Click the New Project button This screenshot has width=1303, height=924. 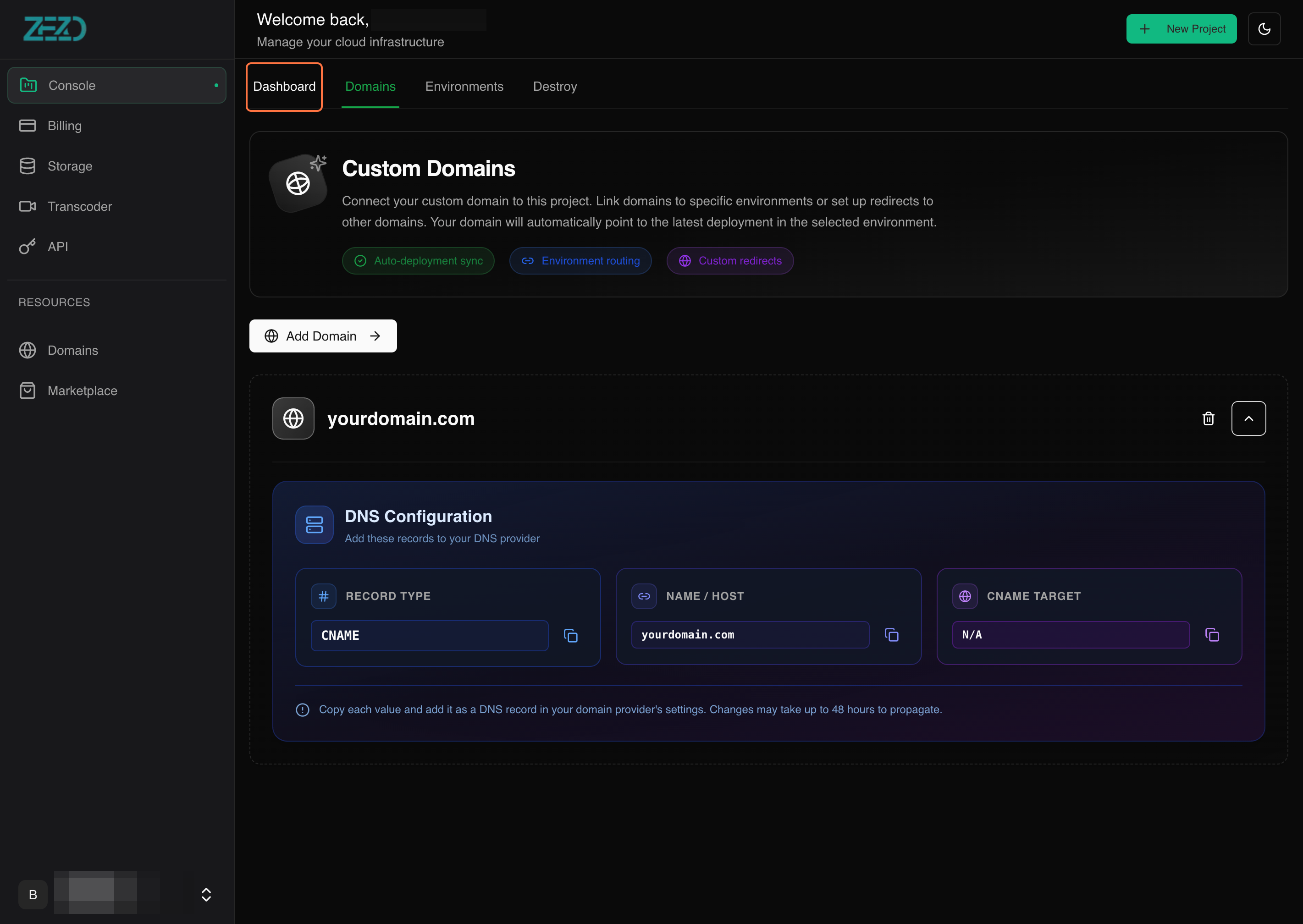click(x=1181, y=29)
